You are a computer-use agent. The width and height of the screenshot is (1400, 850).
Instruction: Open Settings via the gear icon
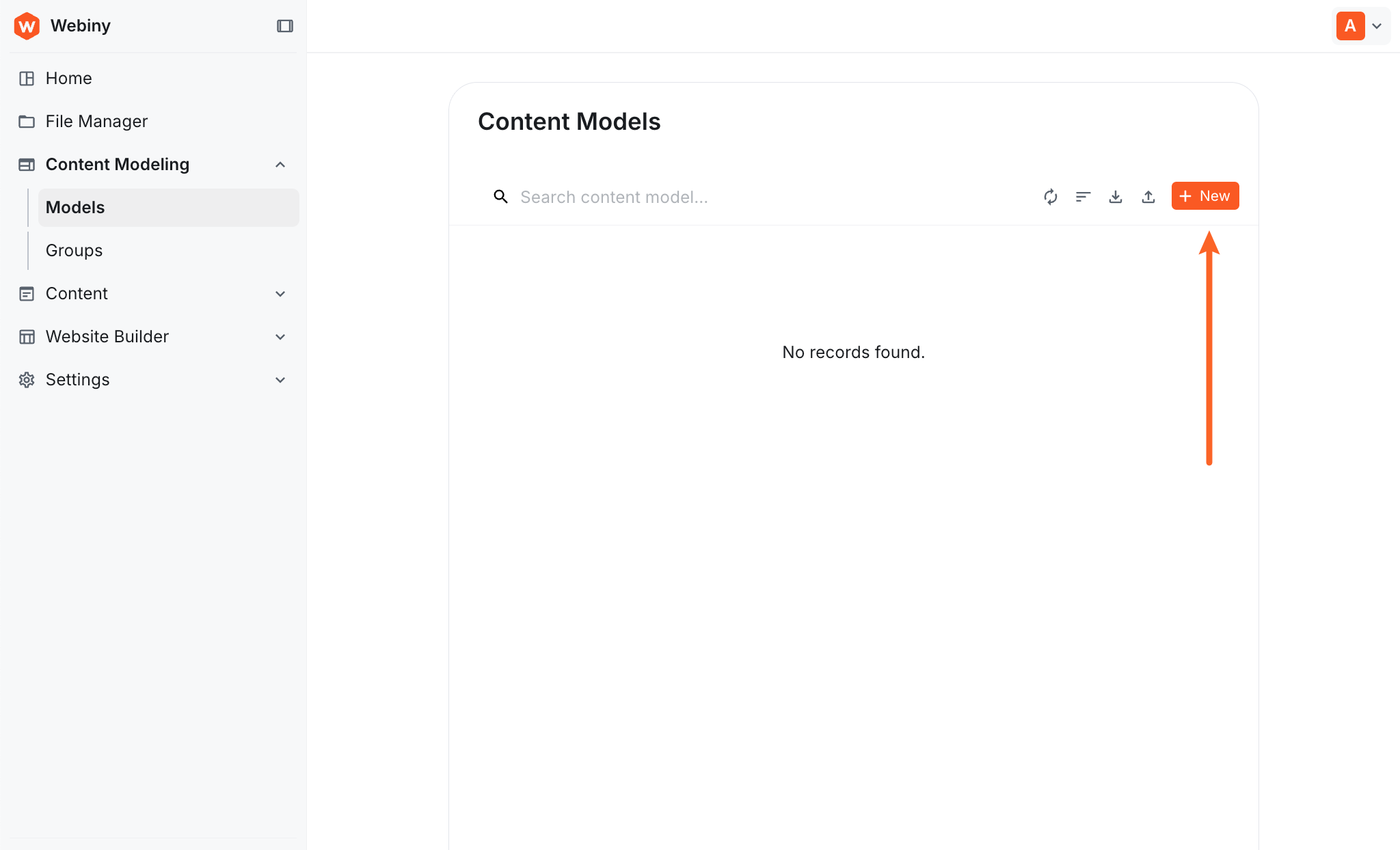[x=27, y=379]
